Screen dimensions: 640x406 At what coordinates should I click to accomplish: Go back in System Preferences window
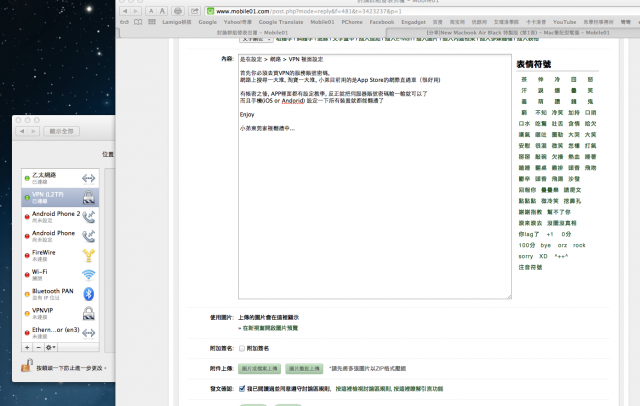[x=22, y=131]
